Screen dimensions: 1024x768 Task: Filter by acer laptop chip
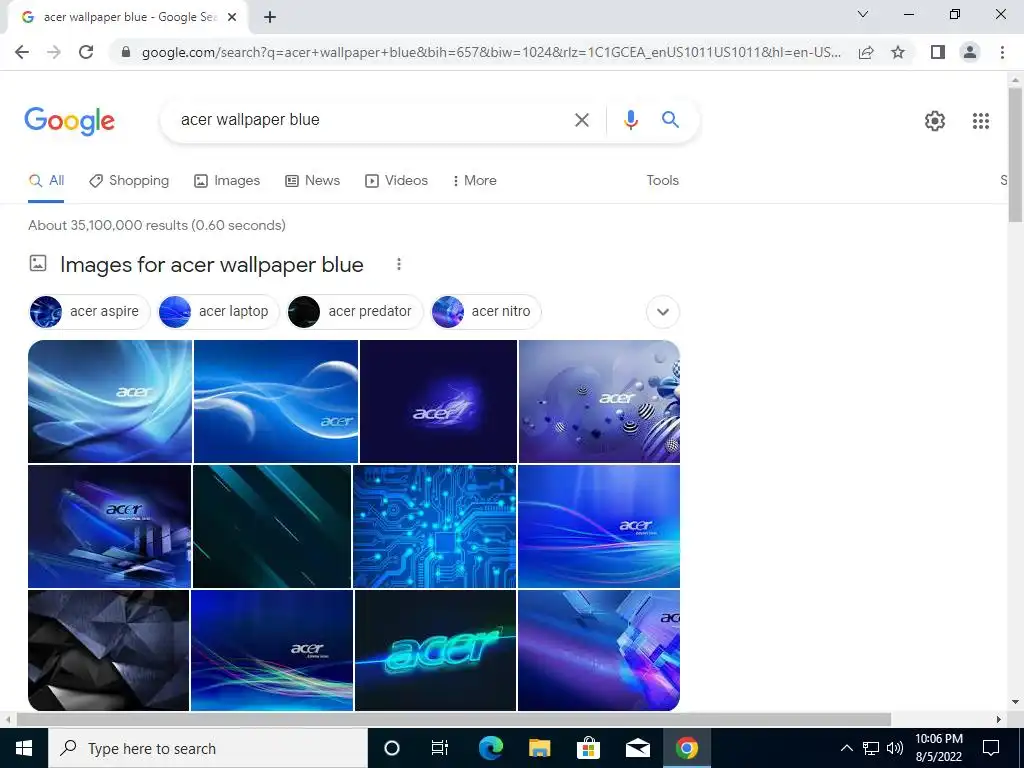tap(219, 312)
